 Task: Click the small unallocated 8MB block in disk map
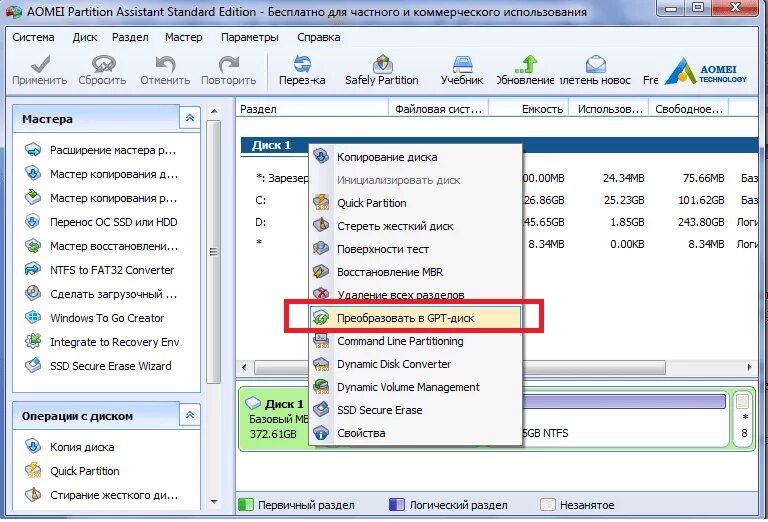pos(743,418)
